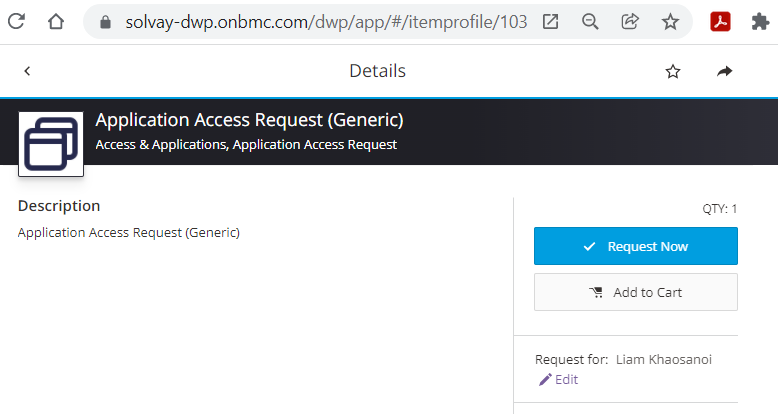Open the browser zoom magnifier control
Viewport: 778px width, 414px height.
(590, 21)
